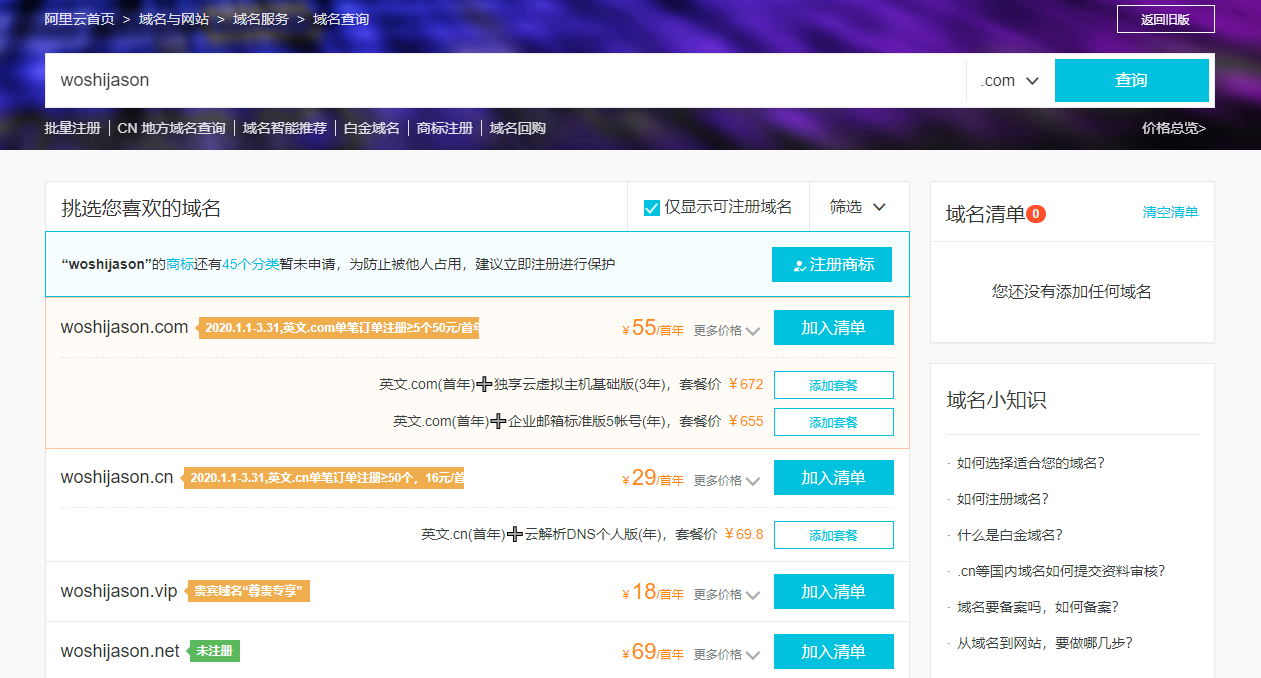This screenshot has height=678, width=1261.
Task: Click the domain list count badge 0
Action: click(1036, 214)
